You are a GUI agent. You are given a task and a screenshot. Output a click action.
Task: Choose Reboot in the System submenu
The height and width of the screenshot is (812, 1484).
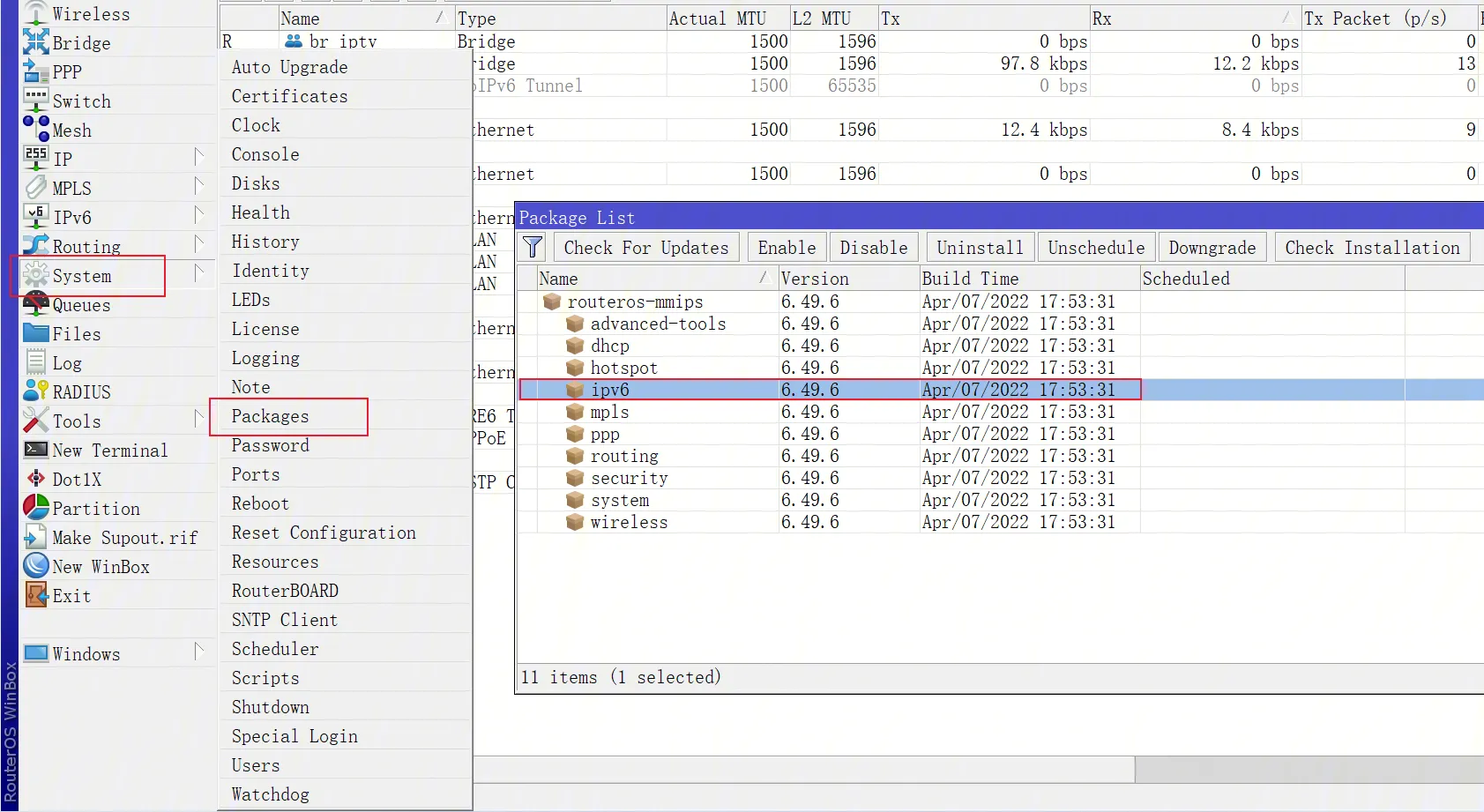point(260,503)
